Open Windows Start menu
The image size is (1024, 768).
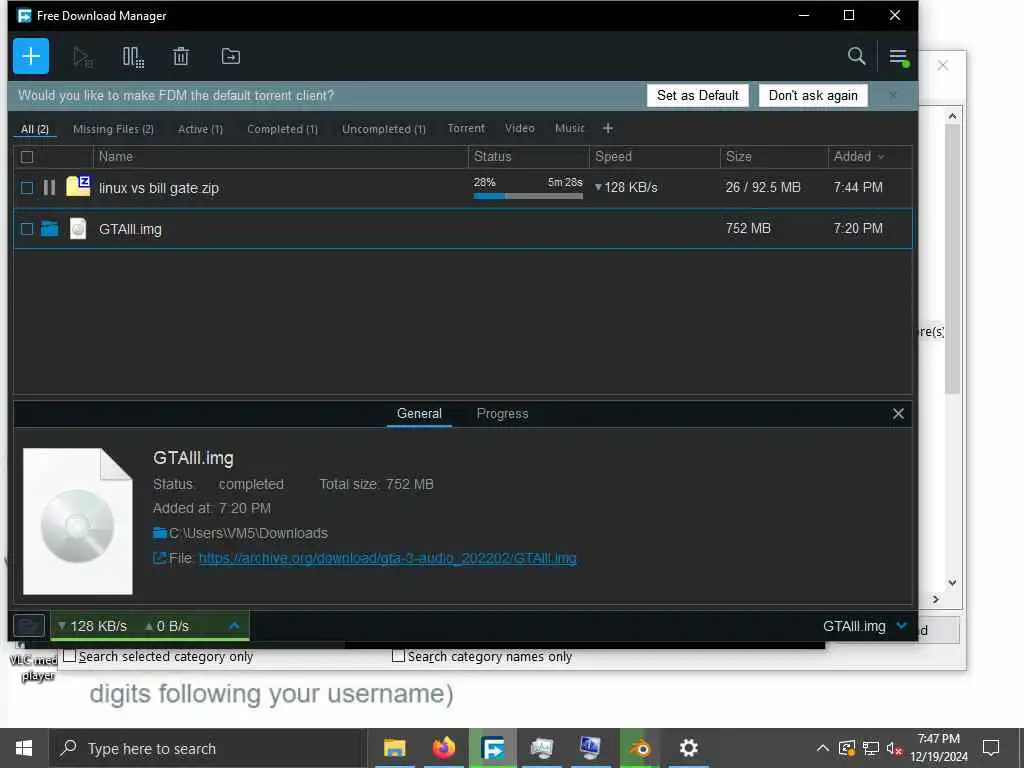pyautogui.click(x=24, y=748)
